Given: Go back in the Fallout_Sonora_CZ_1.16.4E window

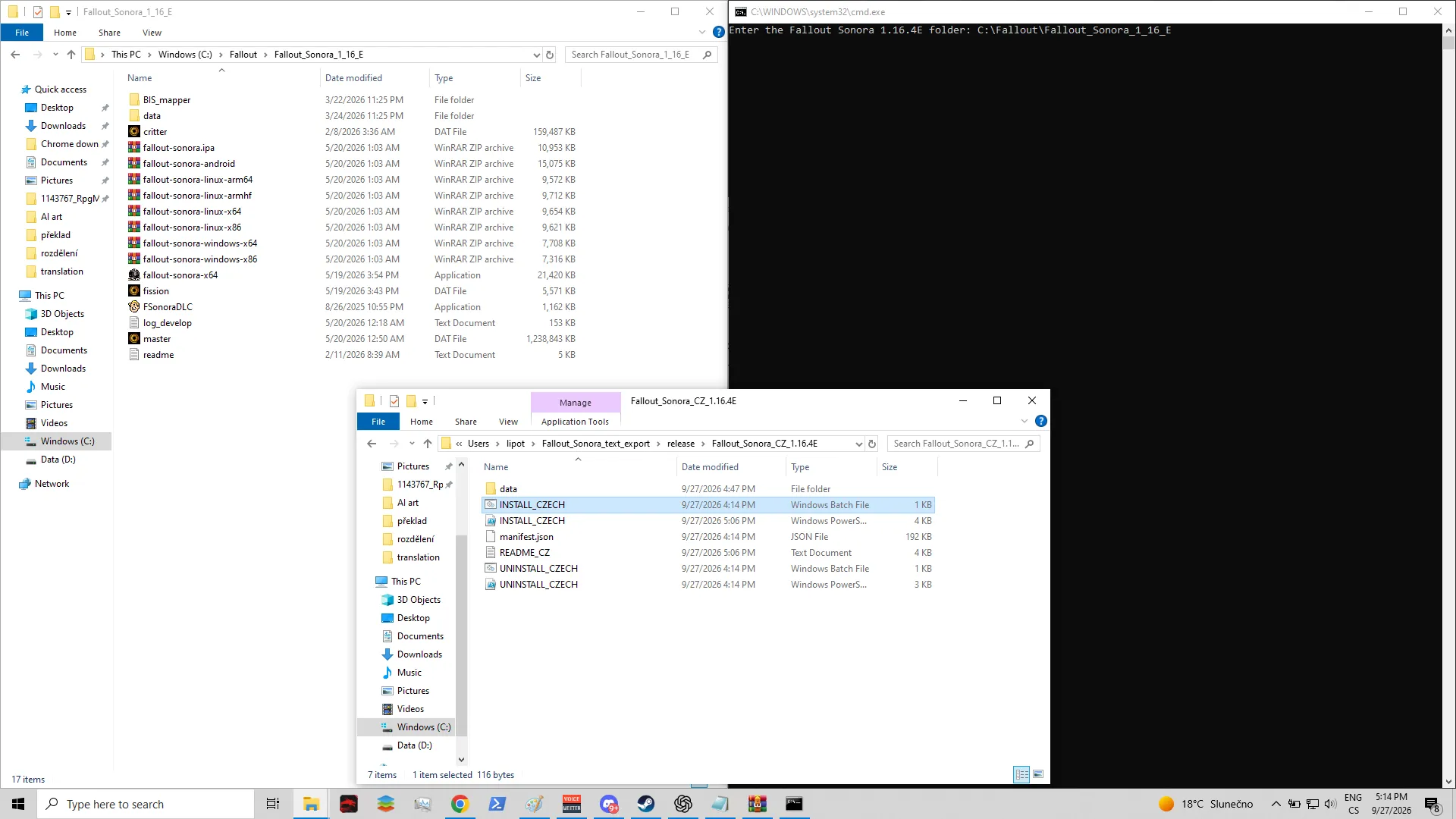Looking at the screenshot, I should [372, 444].
